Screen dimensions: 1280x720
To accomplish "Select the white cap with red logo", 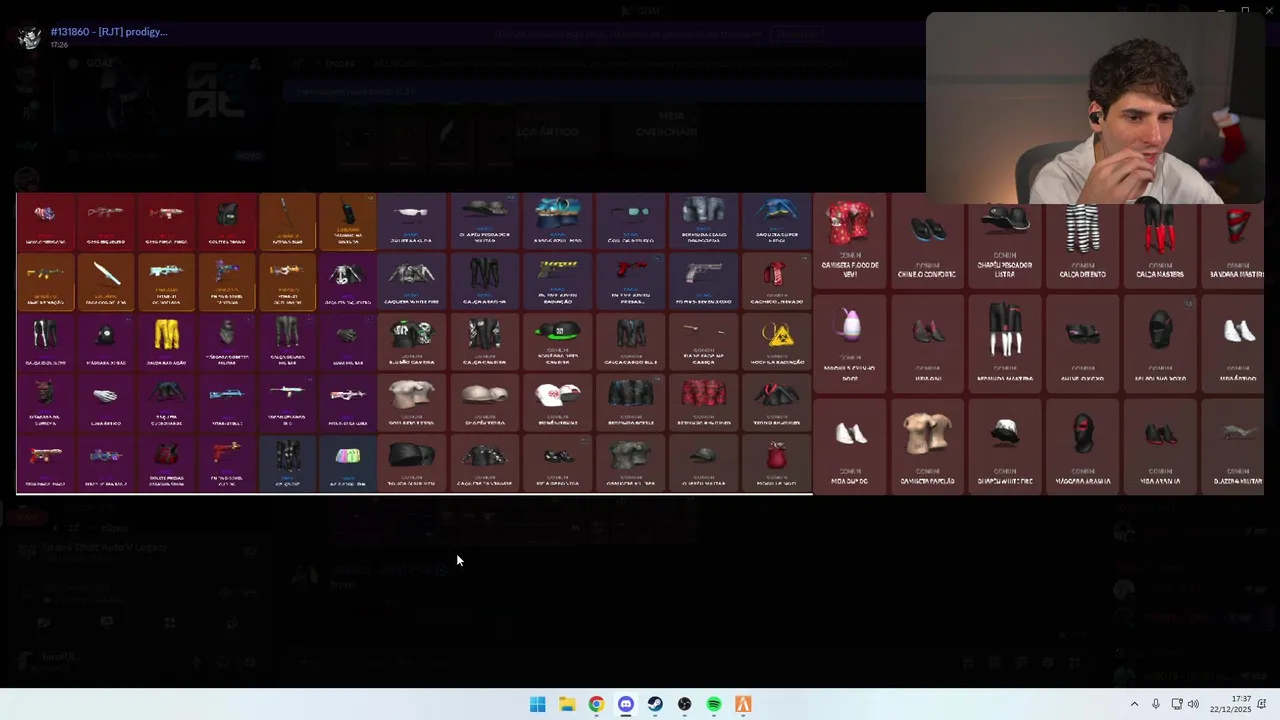I will 557,402.
